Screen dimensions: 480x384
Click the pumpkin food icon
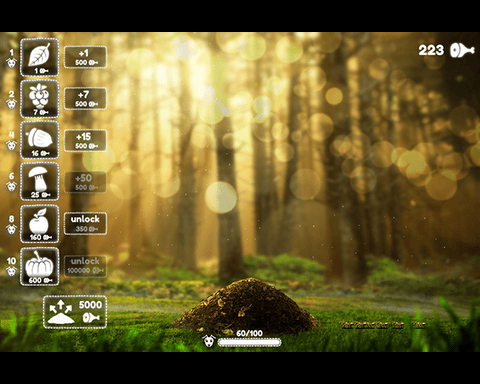coord(40,266)
